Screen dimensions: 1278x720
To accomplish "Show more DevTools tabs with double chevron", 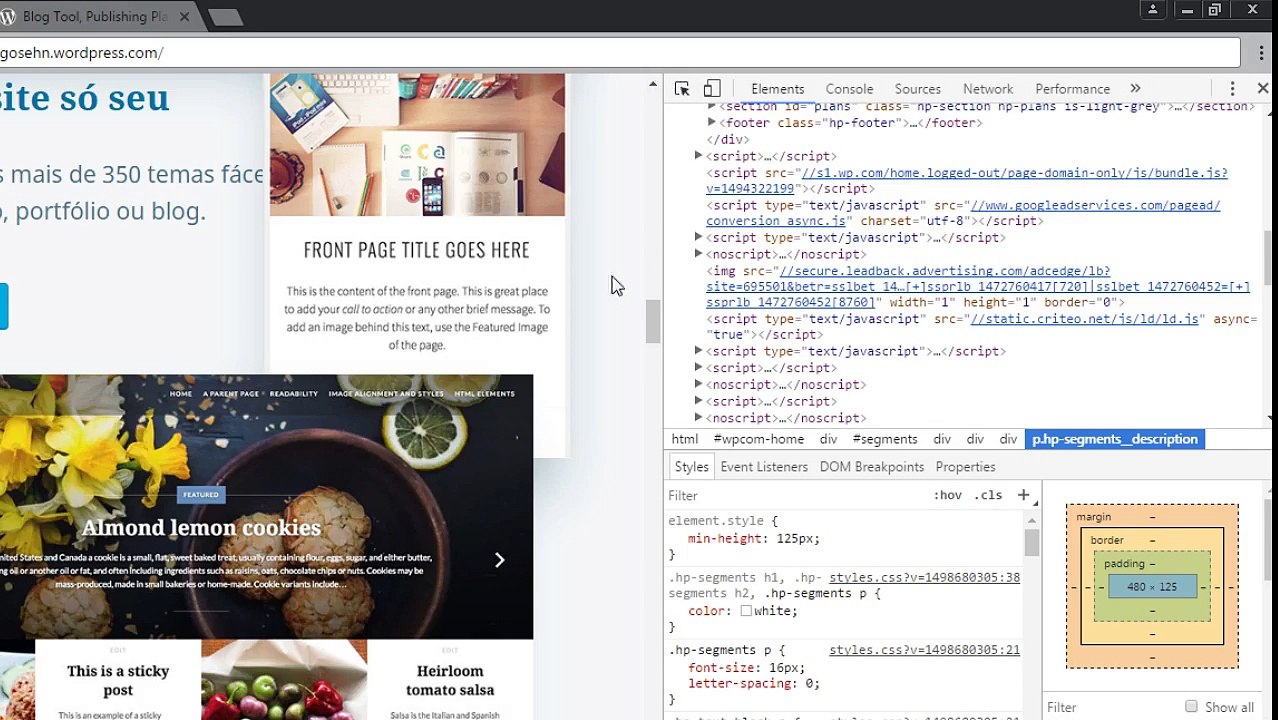I will (1135, 89).
